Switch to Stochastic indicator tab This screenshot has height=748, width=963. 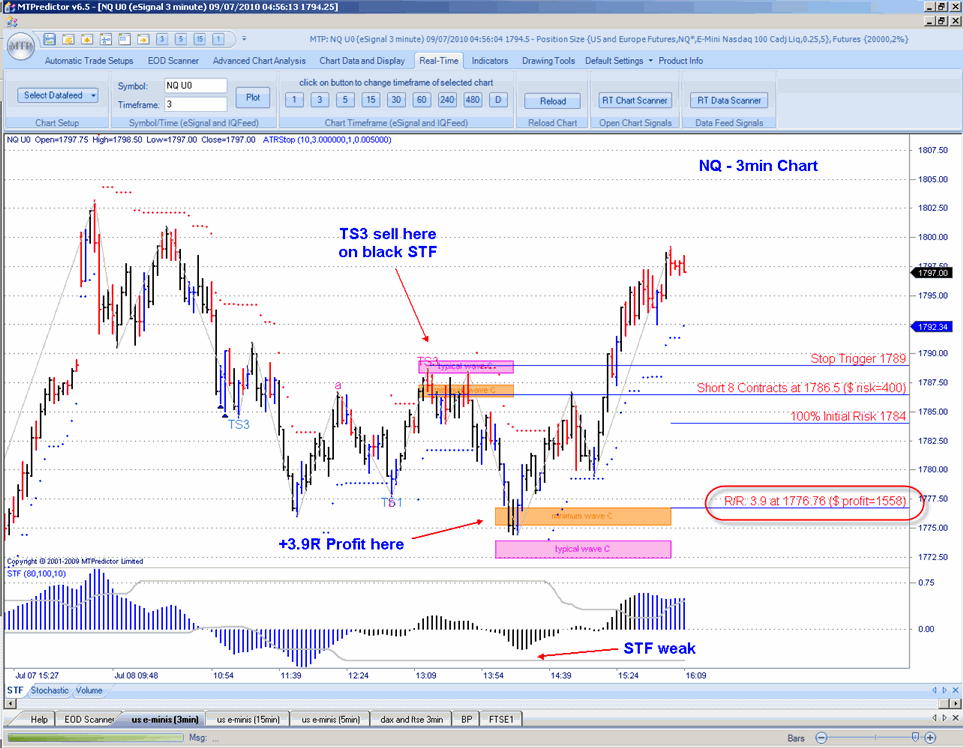click(x=50, y=690)
